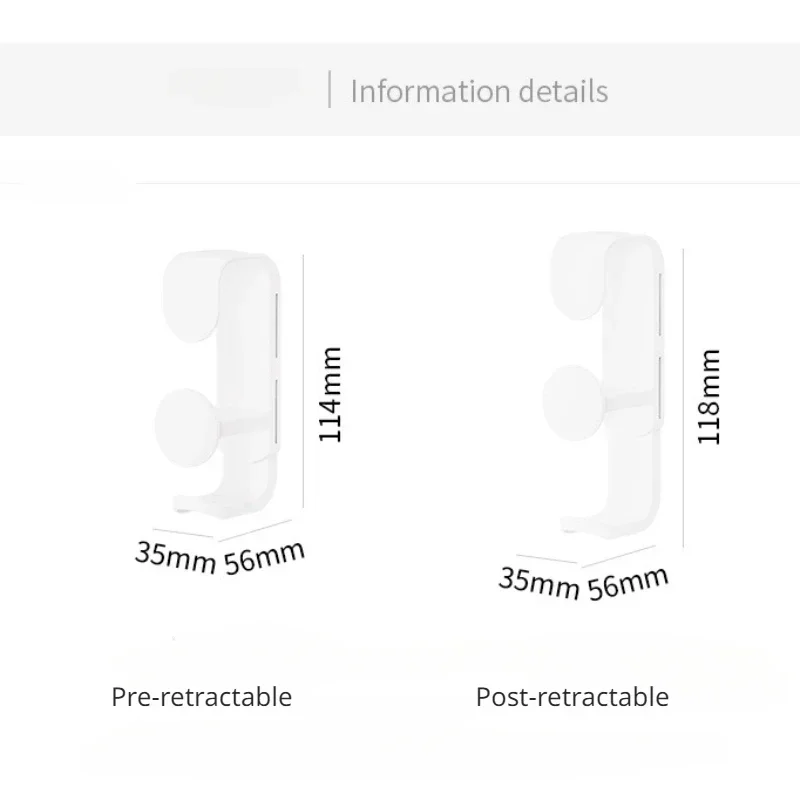800x800 pixels.
Task: Click the 118mm height label
Action: coord(709,398)
